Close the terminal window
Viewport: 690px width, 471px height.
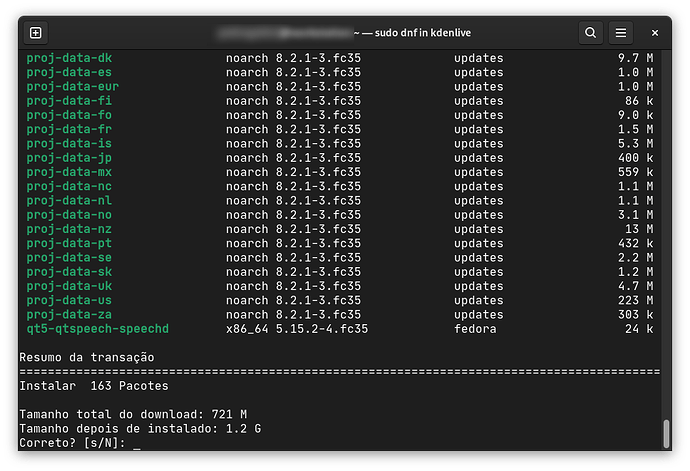655,33
